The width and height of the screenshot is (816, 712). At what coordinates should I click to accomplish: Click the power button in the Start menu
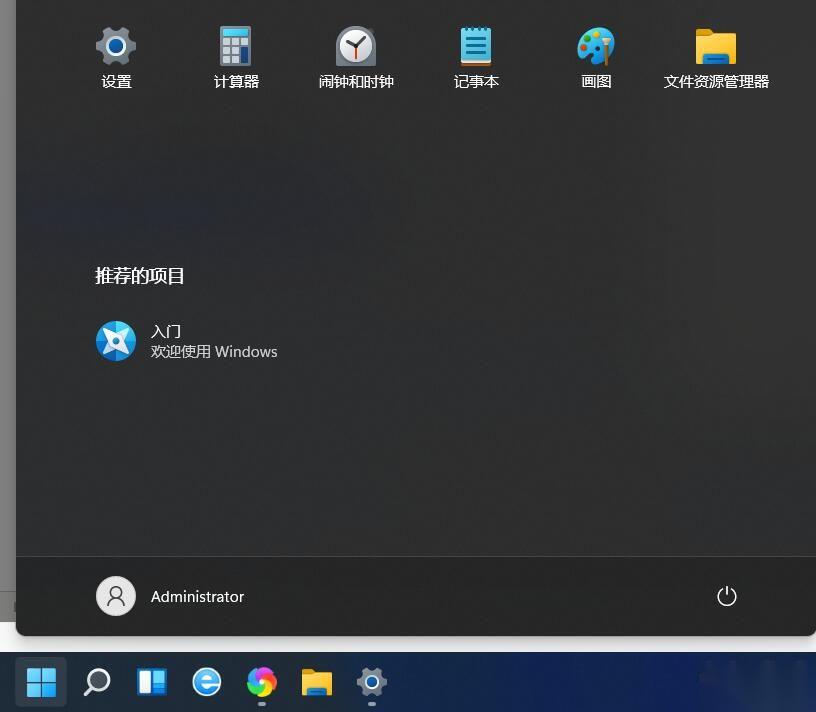click(727, 596)
